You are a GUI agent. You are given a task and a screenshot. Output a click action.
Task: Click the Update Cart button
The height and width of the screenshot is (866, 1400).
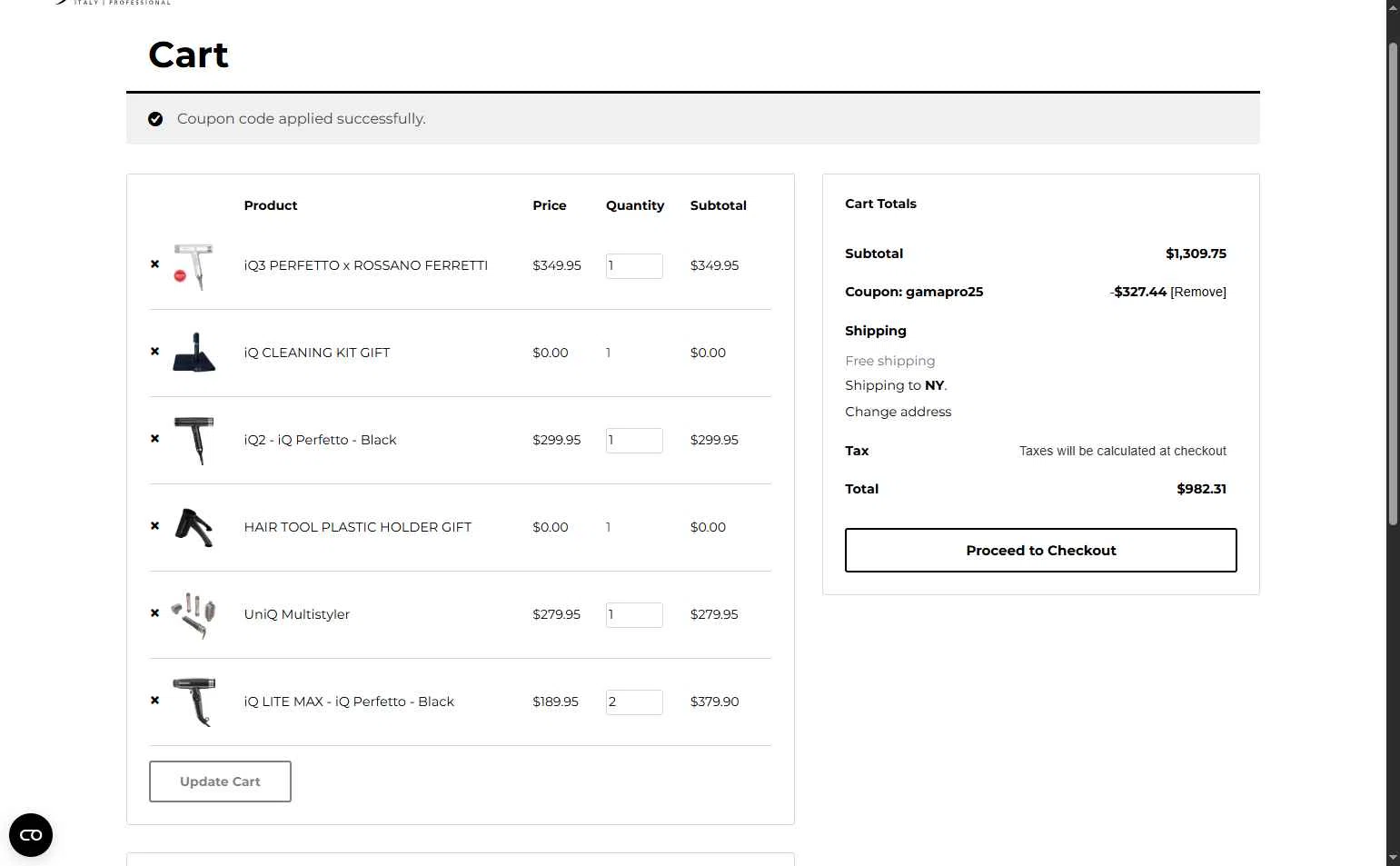(220, 781)
